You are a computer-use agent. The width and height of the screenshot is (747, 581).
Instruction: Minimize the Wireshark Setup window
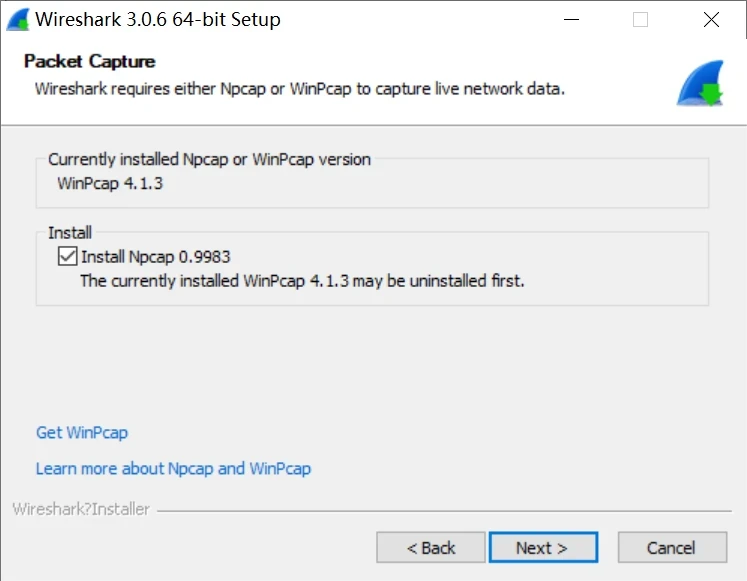point(570,19)
